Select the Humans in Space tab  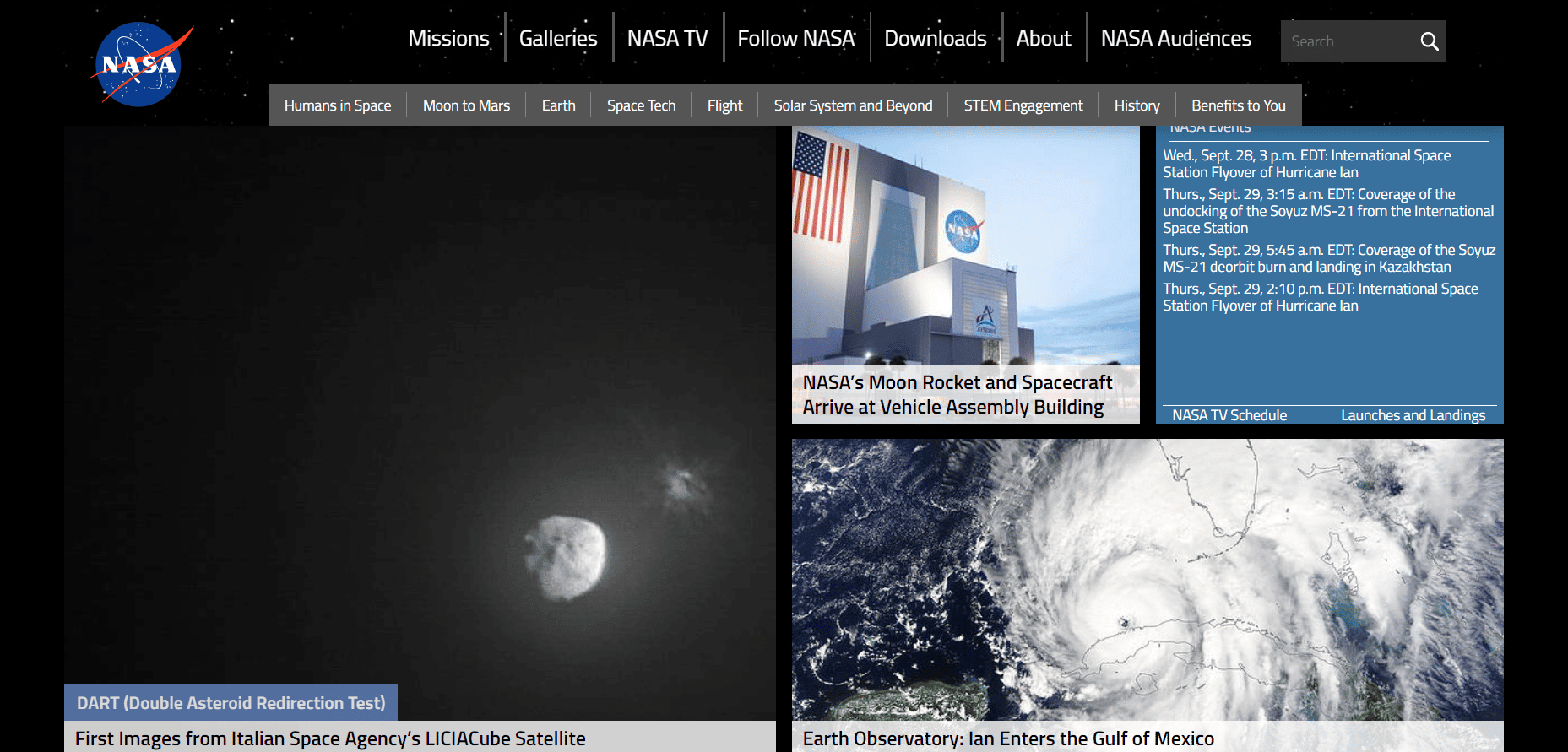click(338, 105)
